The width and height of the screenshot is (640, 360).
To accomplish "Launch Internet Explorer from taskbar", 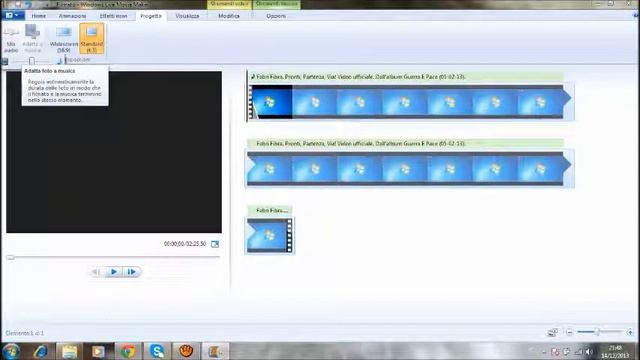I will point(40,351).
